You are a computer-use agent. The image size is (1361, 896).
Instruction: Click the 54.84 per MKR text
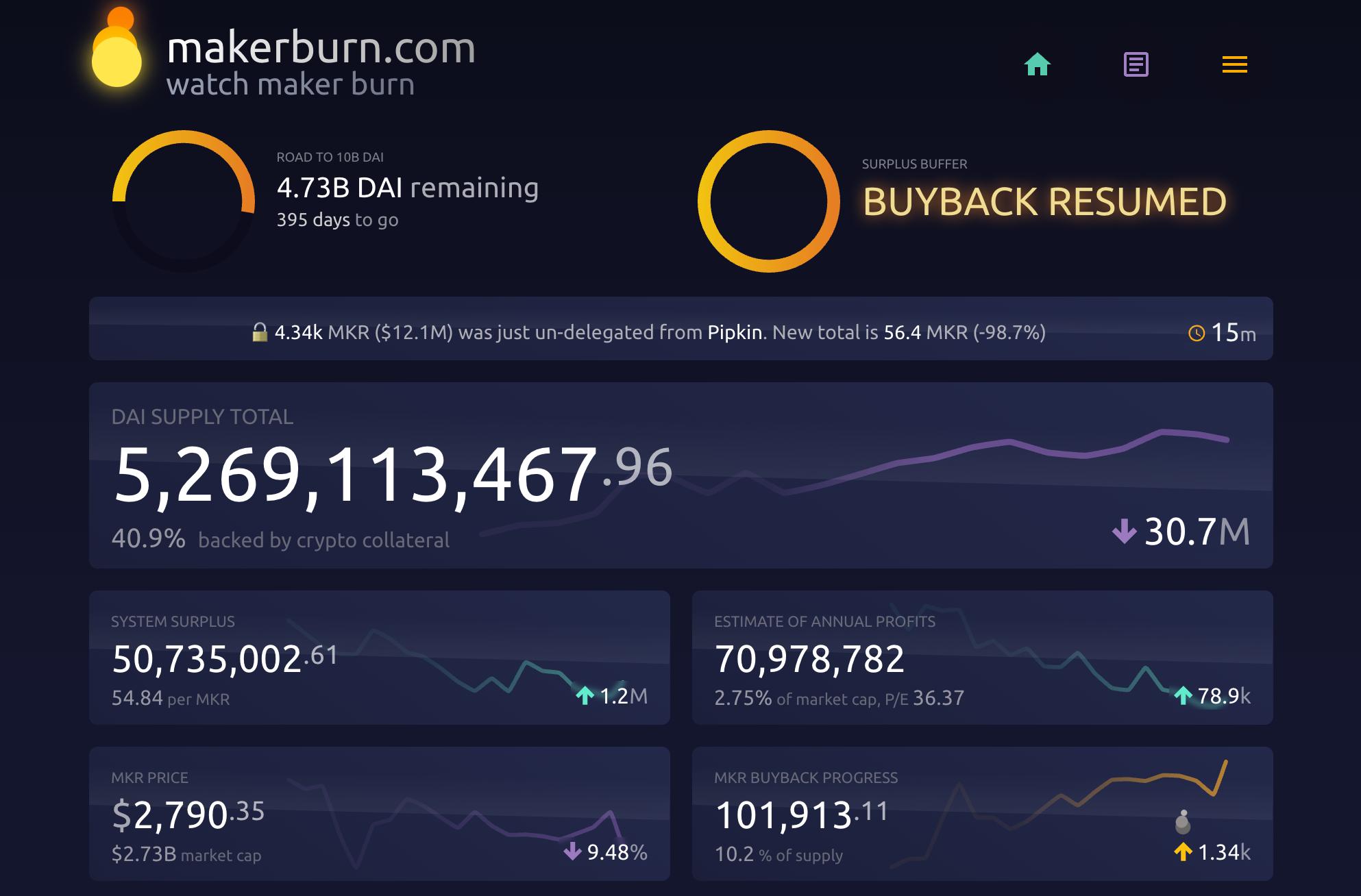[171, 698]
